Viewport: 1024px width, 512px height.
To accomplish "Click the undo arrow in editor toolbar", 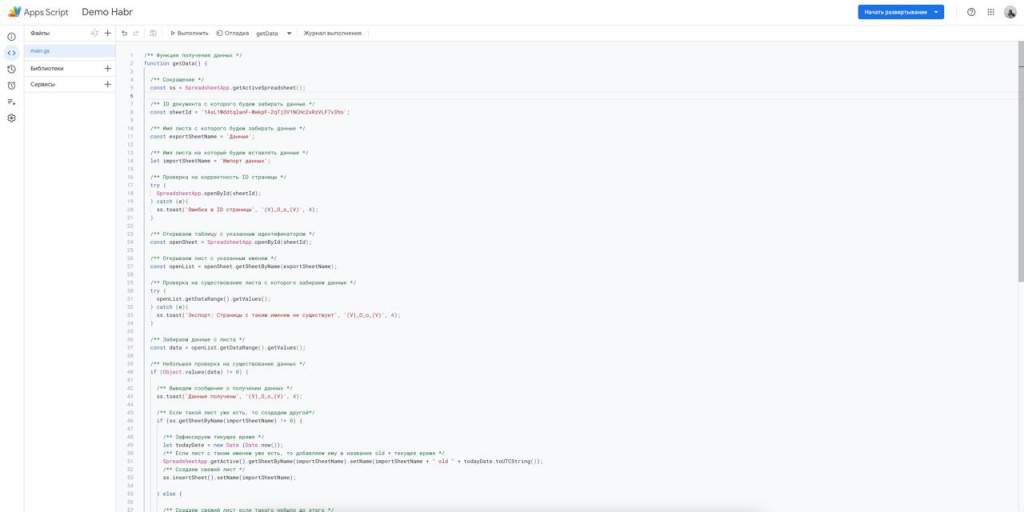I will coord(124,33).
